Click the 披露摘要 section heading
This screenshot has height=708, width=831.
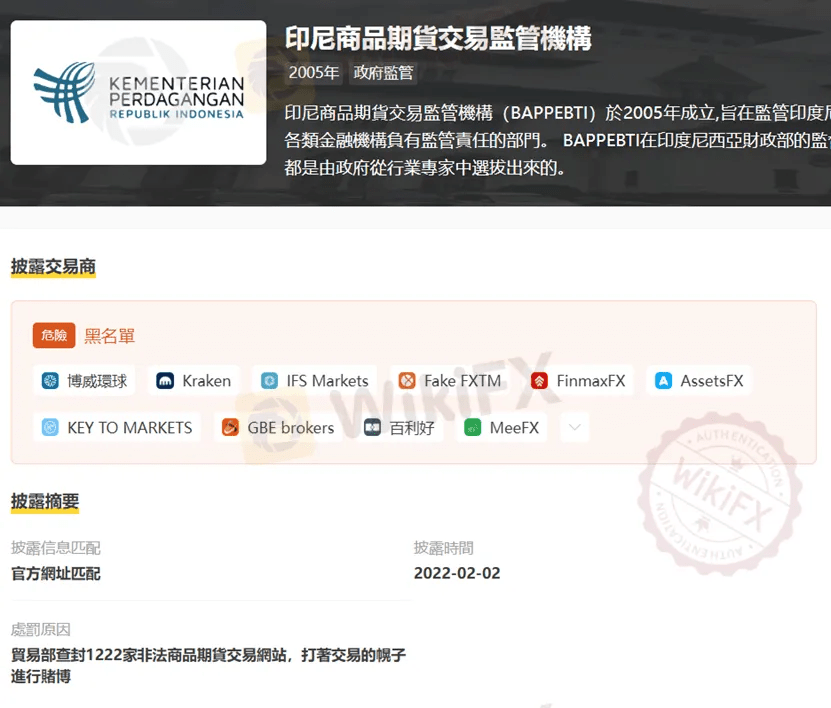click(45, 501)
